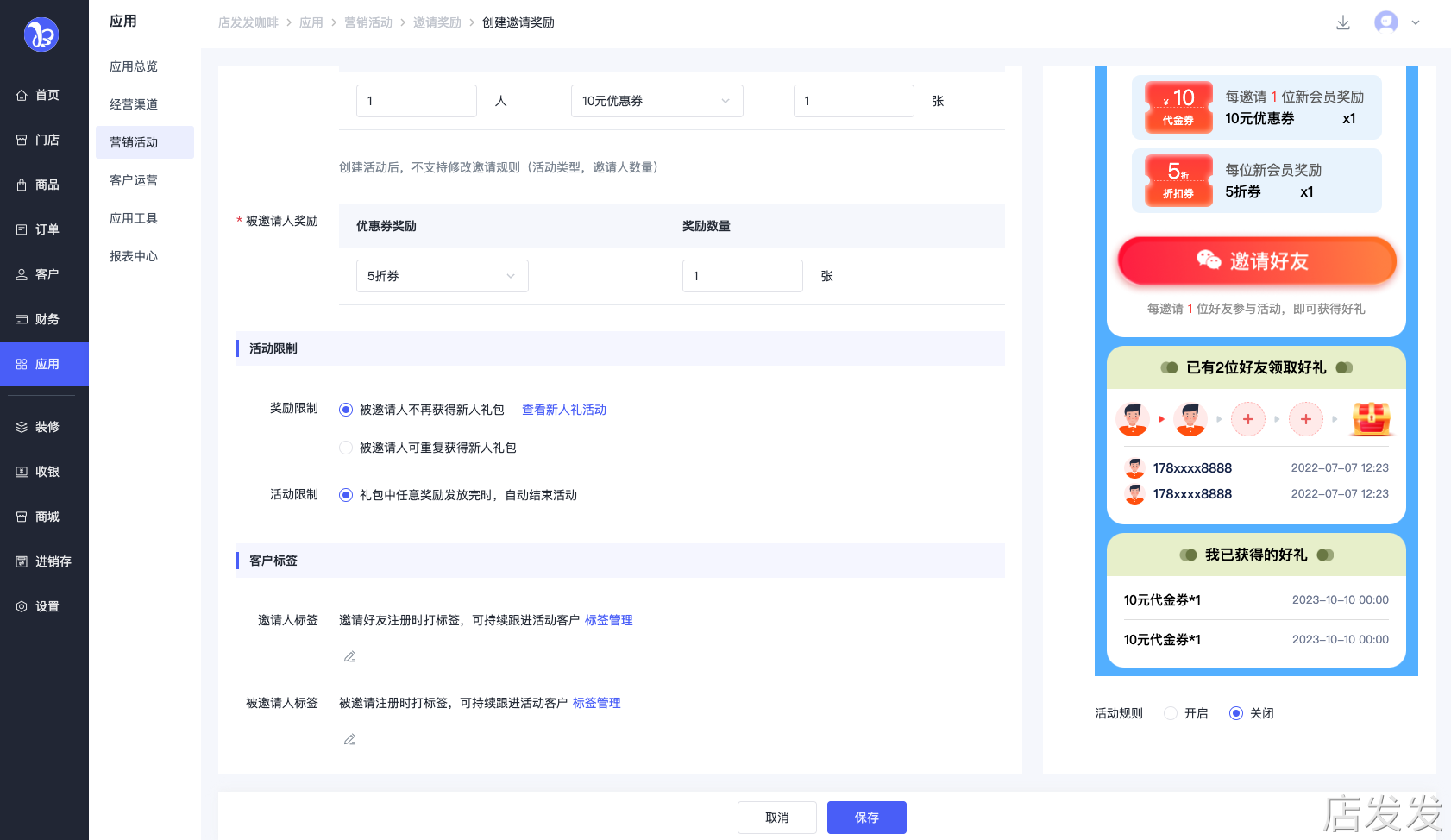Click the 10元 代金券 coupon icon in preview
This screenshot has height=840, width=1451.
(x=1178, y=107)
